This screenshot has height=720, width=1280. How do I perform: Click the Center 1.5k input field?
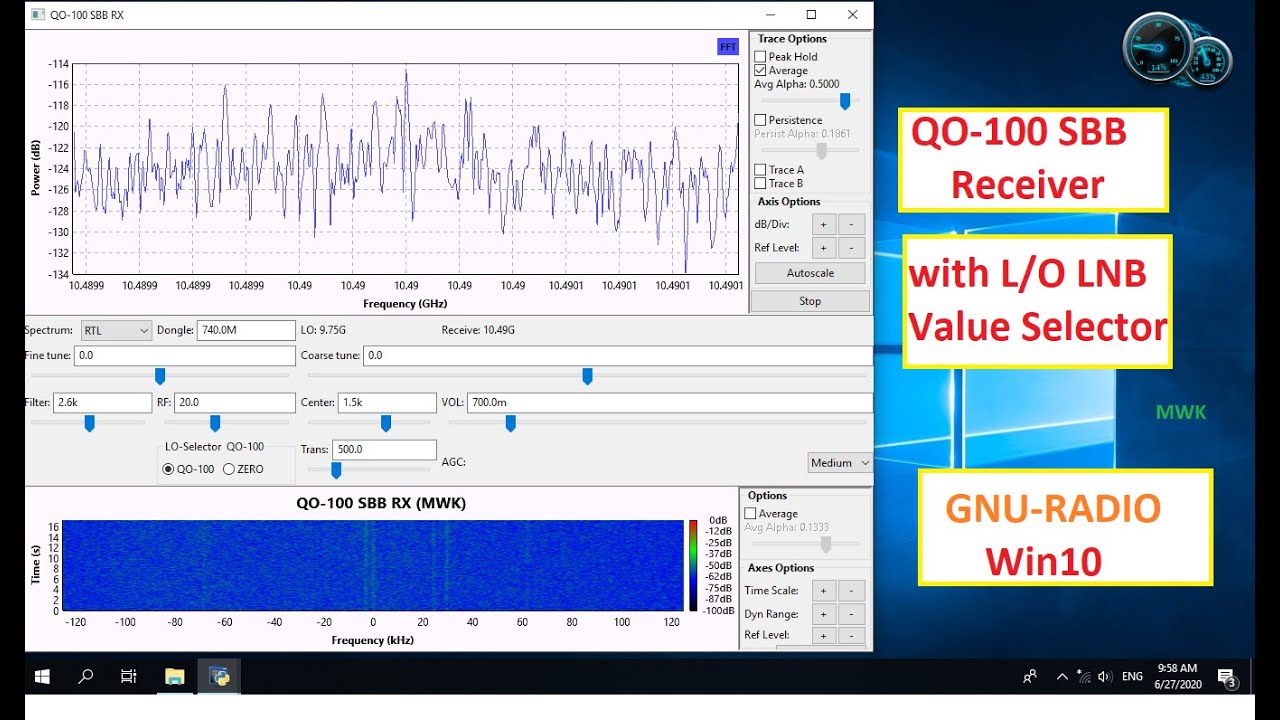pos(387,402)
